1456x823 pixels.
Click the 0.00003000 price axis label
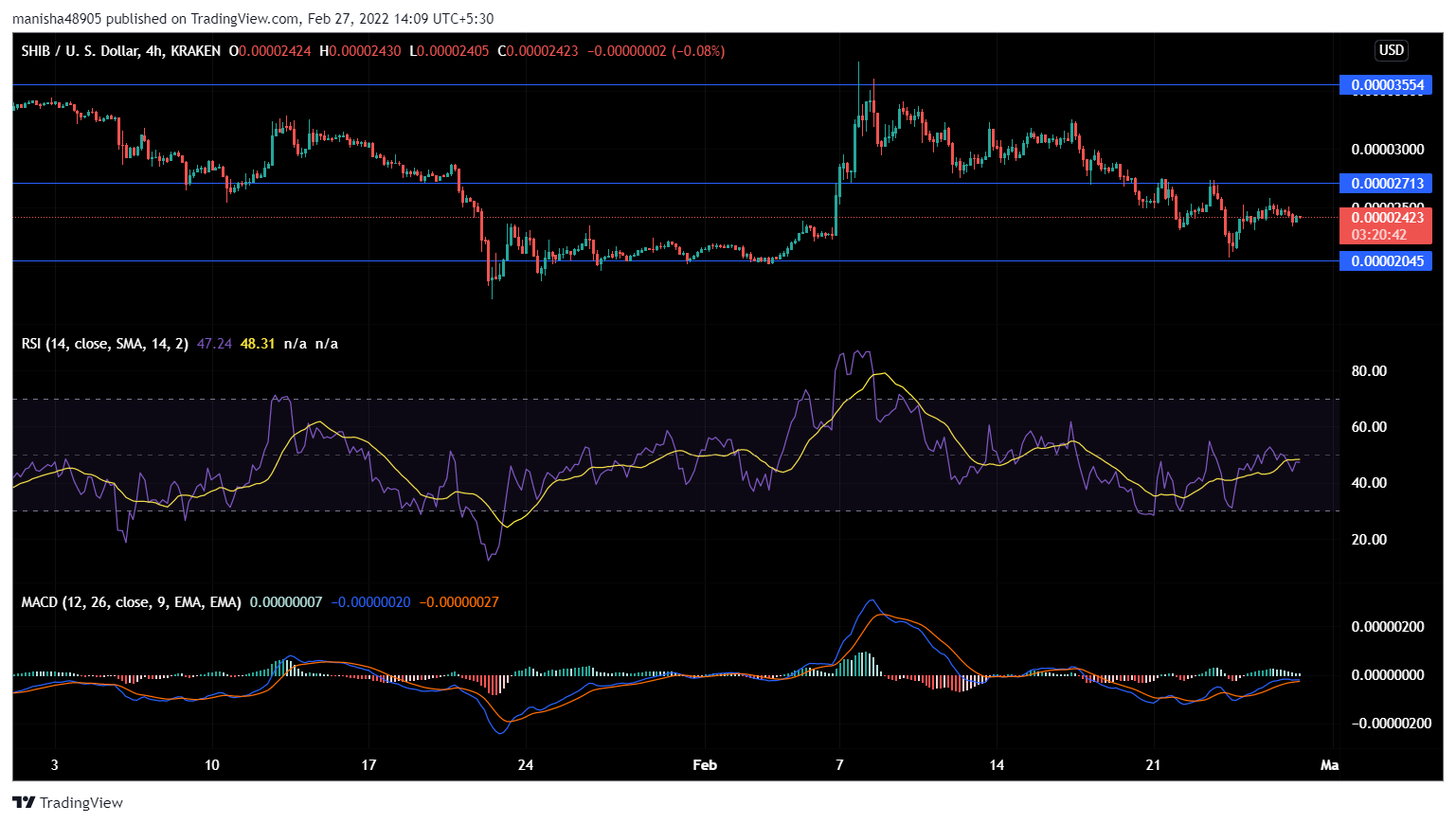tap(1388, 150)
